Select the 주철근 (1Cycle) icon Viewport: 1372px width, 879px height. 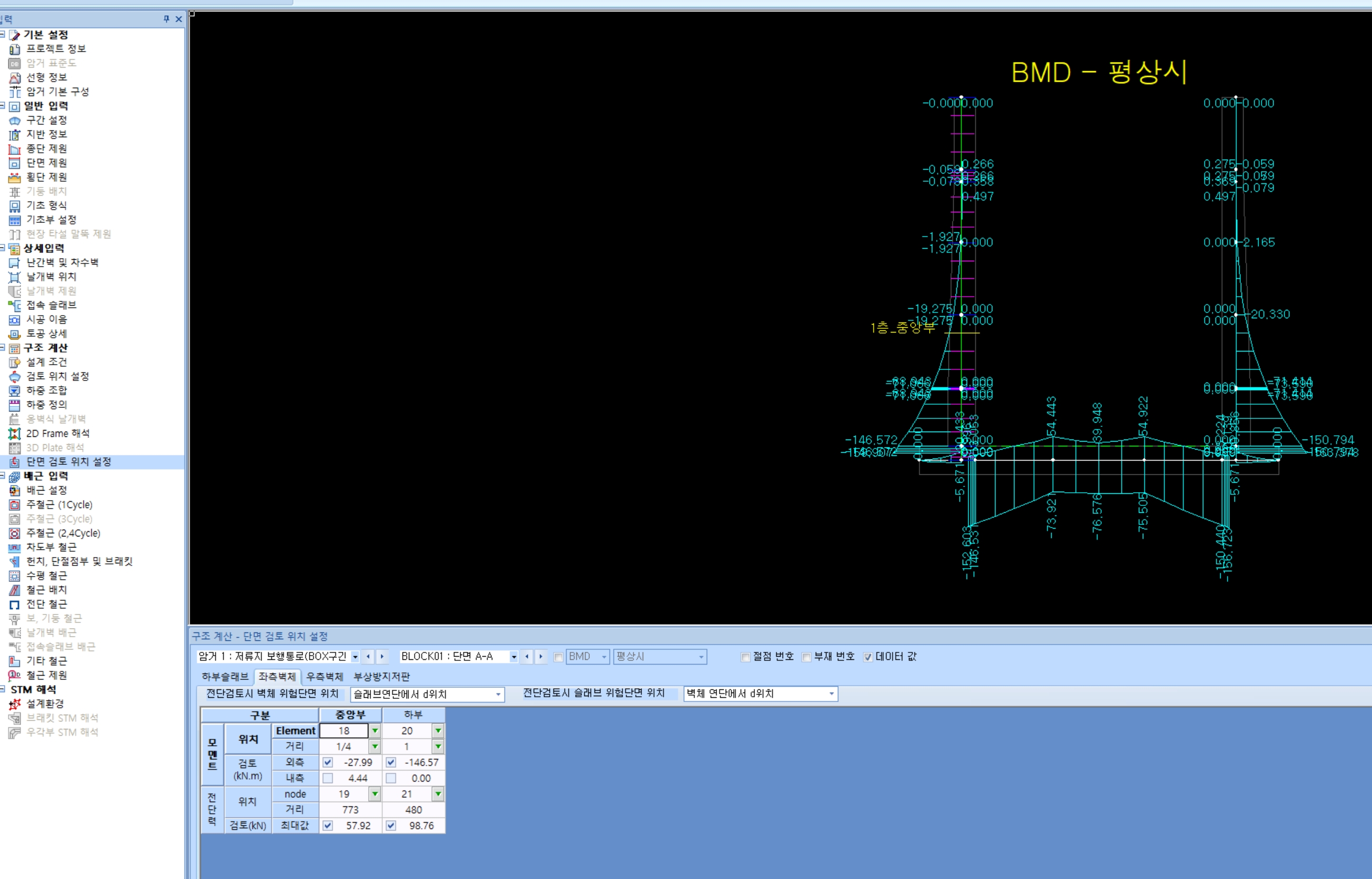pyautogui.click(x=15, y=505)
